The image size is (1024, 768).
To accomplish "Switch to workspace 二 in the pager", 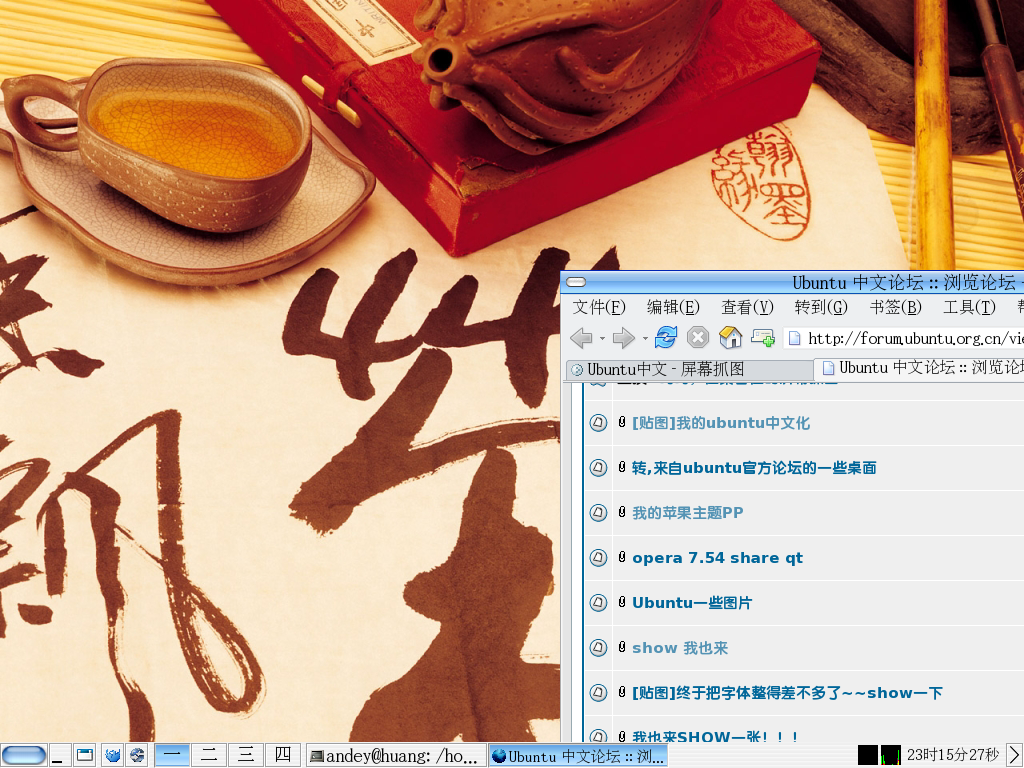I will coord(209,756).
